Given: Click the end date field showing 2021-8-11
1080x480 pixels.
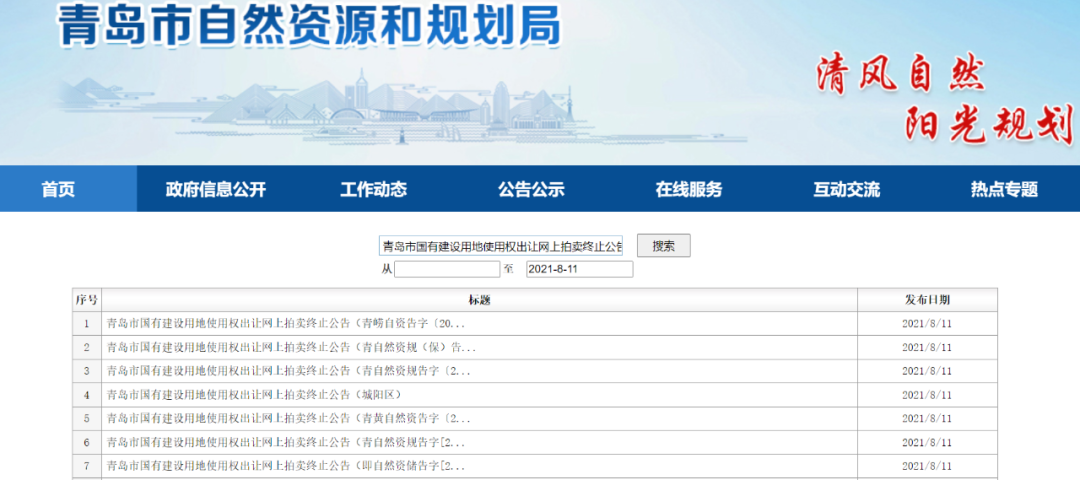Looking at the screenshot, I should click(579, 269).
